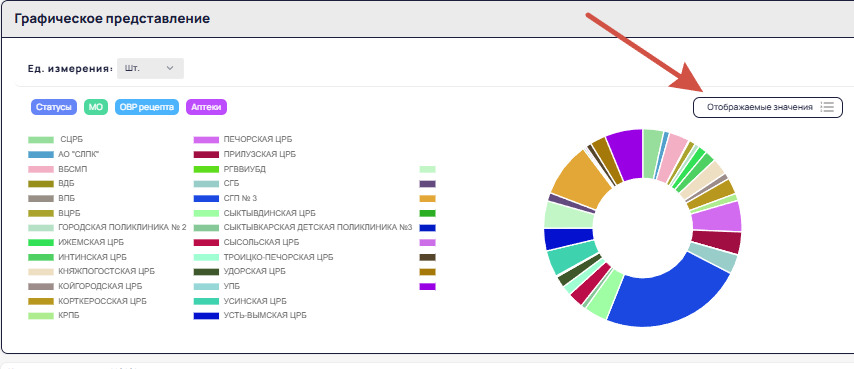
Task: Select the МО tab chip
Action: tap(96, 107)
